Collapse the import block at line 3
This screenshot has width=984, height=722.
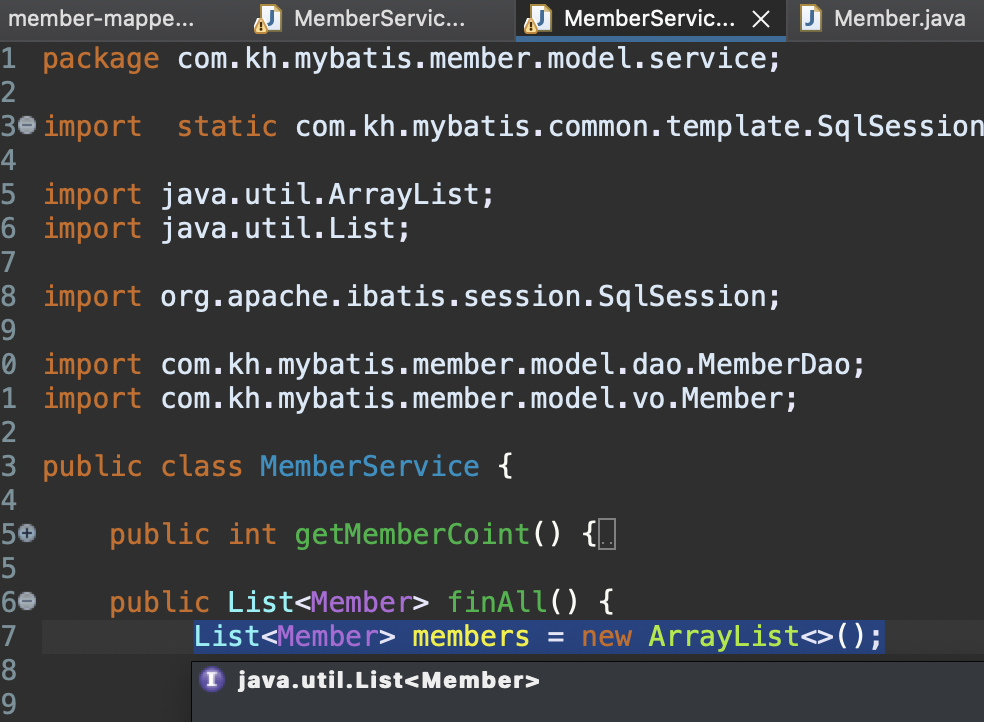(x=27, y=125)
